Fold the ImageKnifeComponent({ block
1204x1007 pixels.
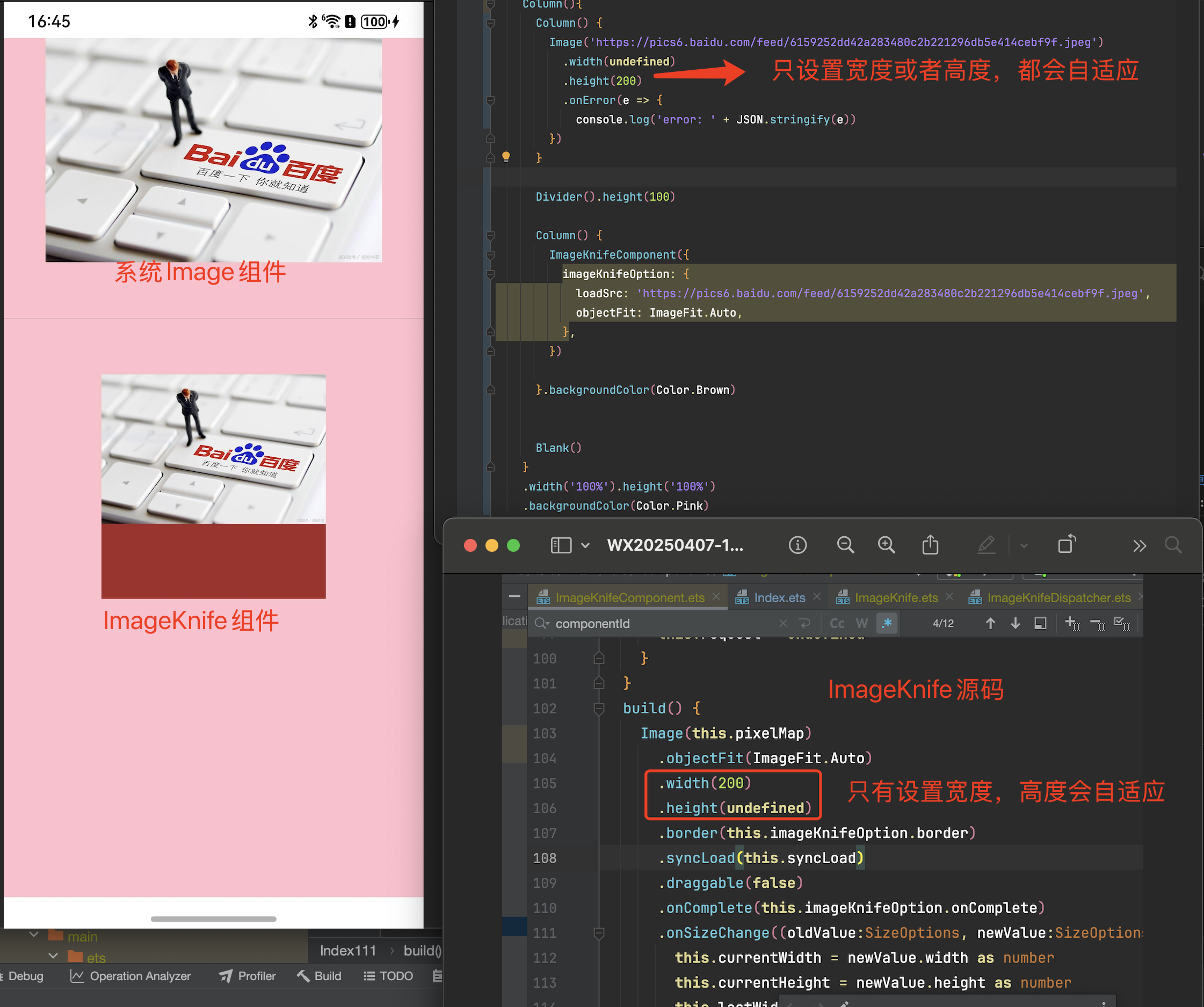coord(490,255)
